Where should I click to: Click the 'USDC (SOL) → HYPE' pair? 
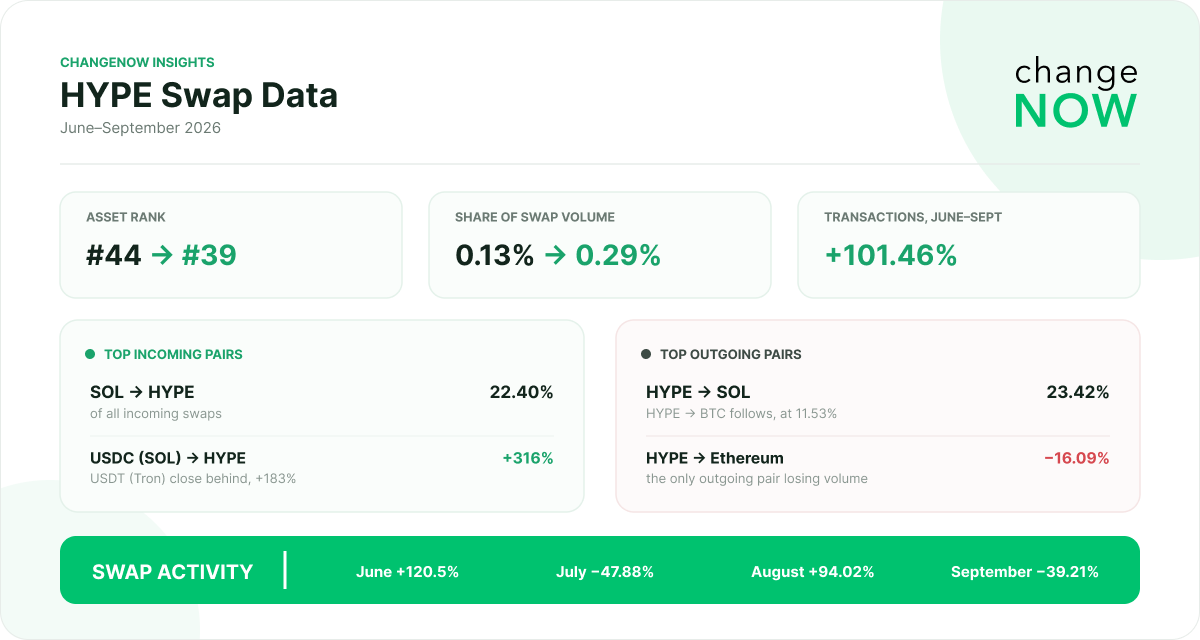[x=168, y=458]
